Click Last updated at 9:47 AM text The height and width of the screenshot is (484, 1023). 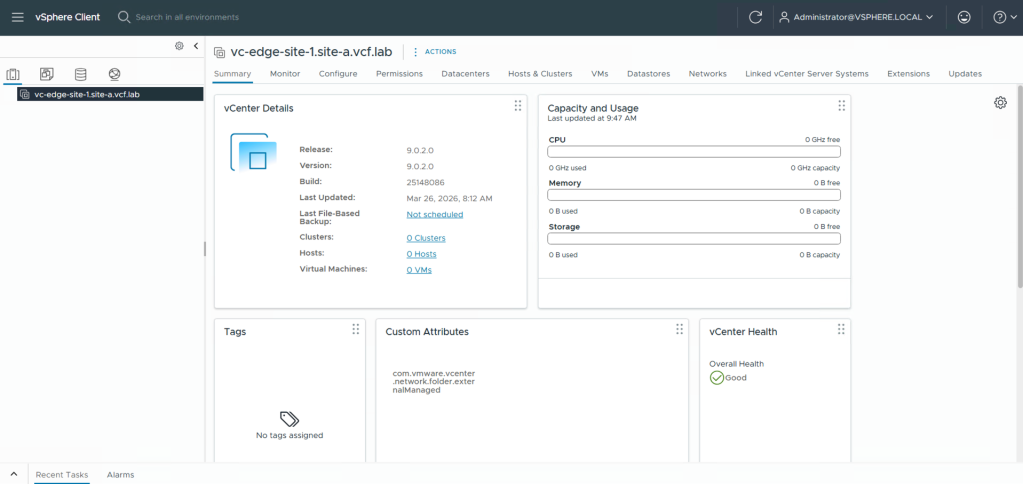pyautogui.click(x=592, y=119)
